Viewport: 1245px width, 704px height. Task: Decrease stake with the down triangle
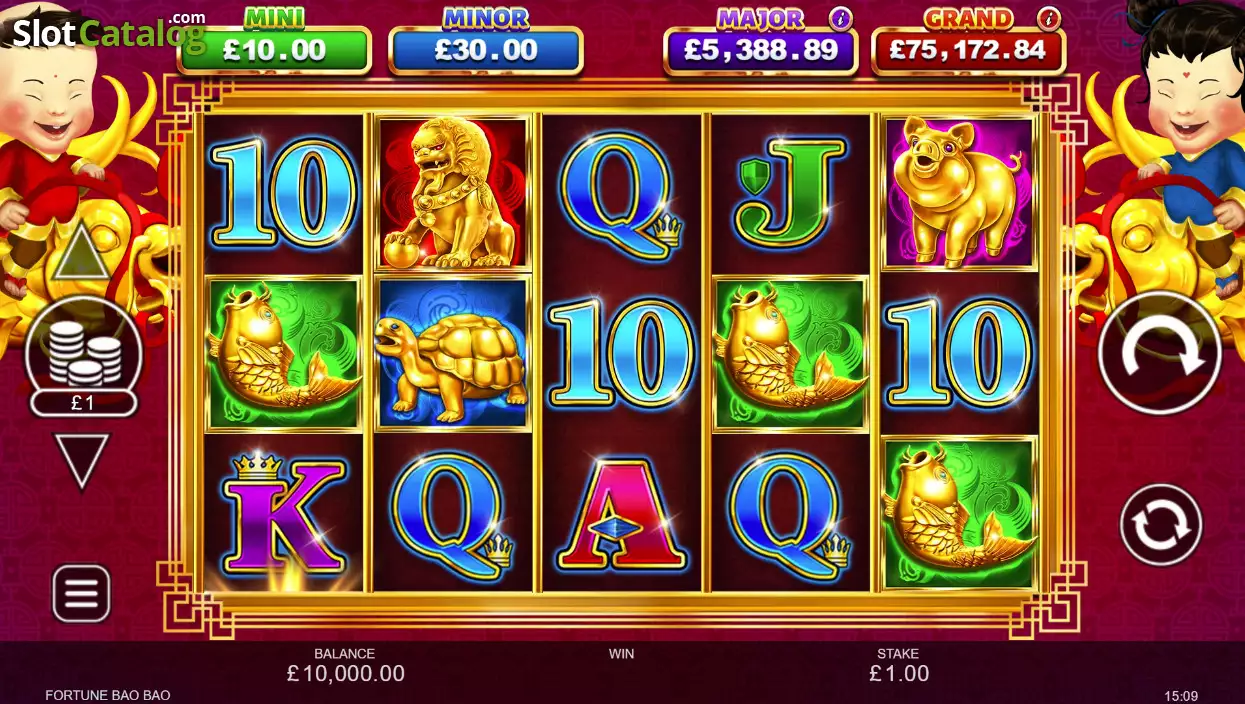pos(81,461)
